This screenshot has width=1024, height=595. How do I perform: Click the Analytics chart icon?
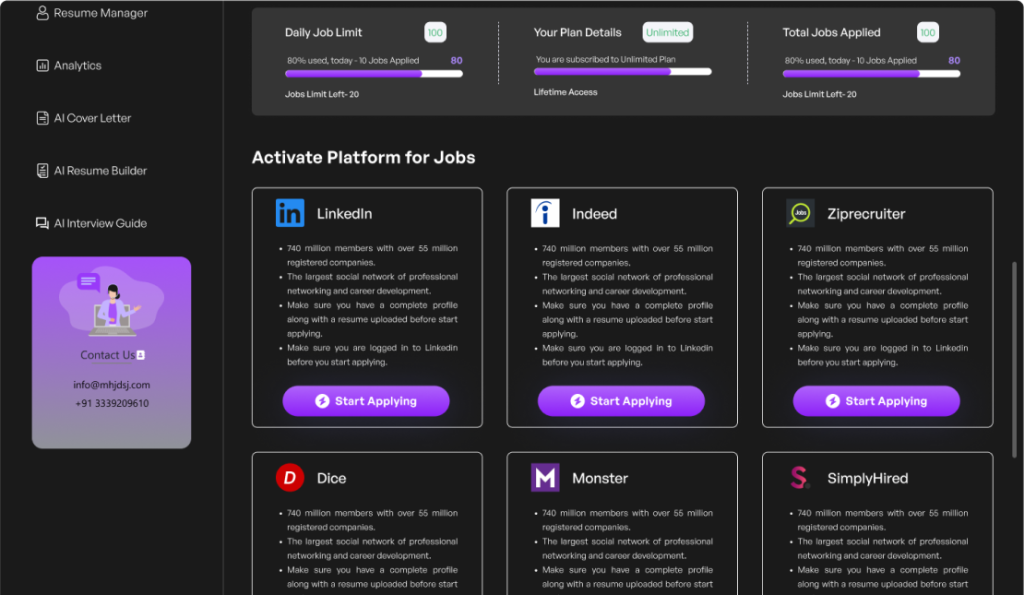point(42,65)
